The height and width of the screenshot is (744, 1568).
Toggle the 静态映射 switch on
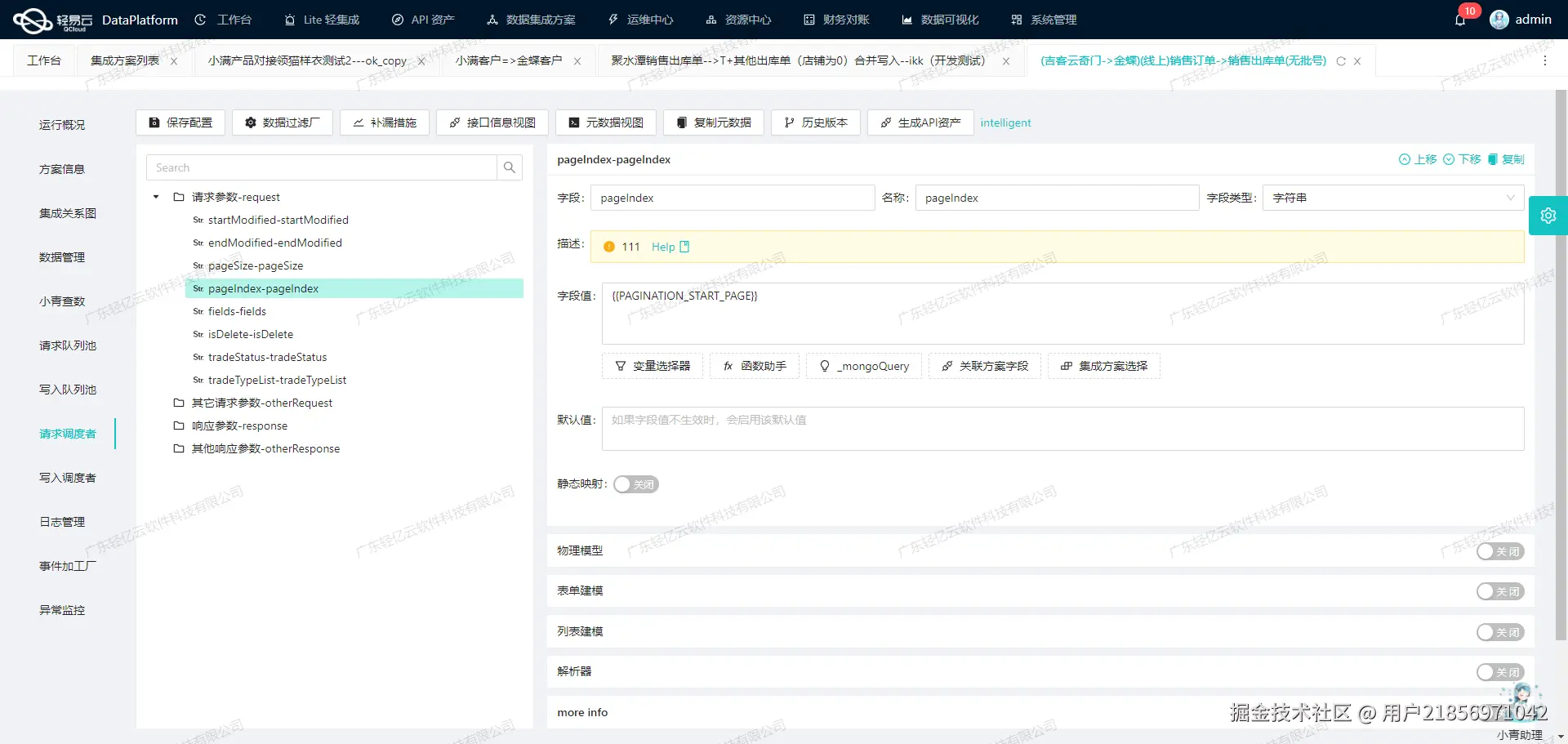click(635, 484)
